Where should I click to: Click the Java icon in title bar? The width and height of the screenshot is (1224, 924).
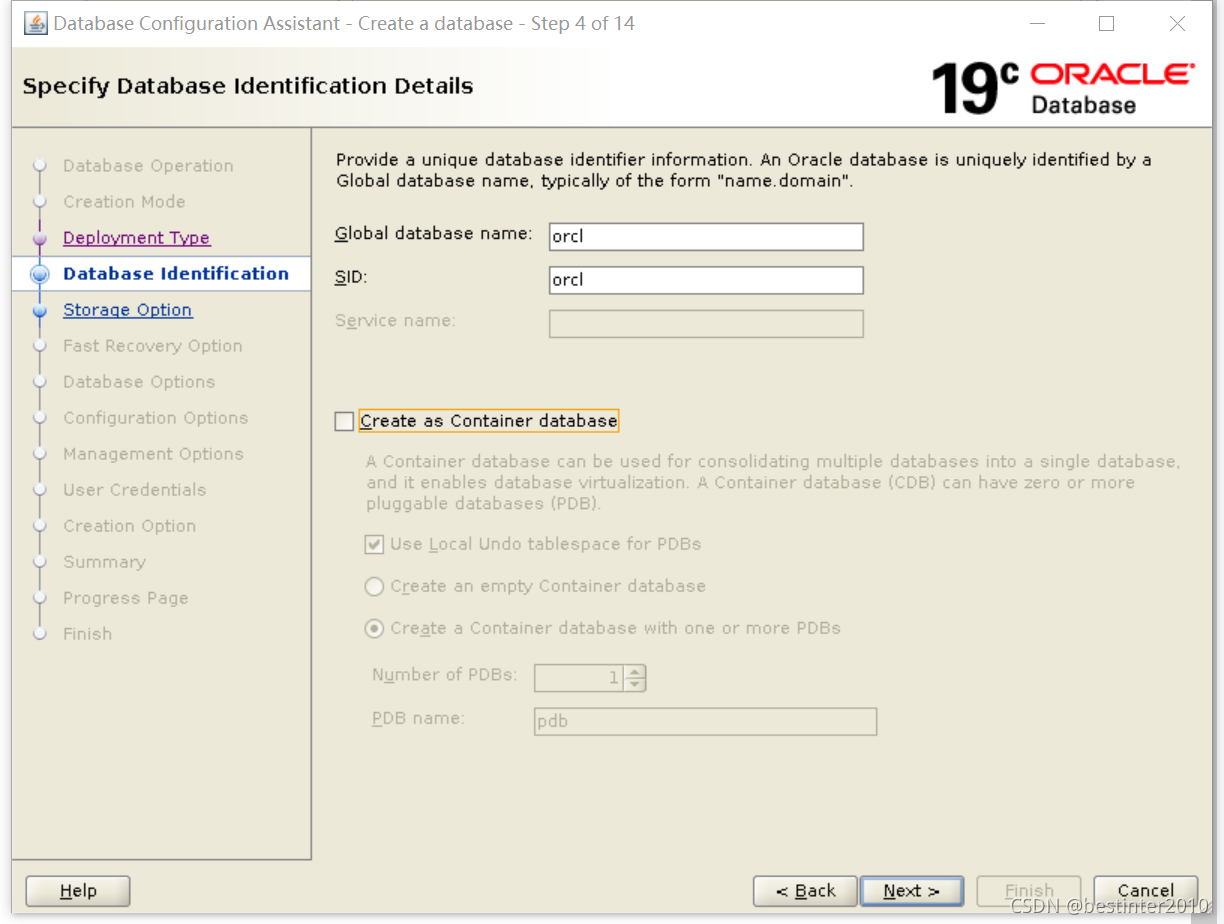tap(35, 24)
